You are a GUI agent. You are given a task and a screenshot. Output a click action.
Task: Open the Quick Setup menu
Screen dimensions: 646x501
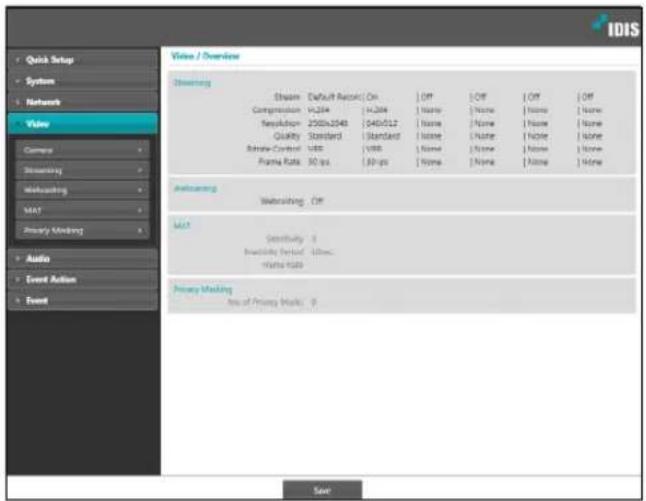(x=83, y=60)
